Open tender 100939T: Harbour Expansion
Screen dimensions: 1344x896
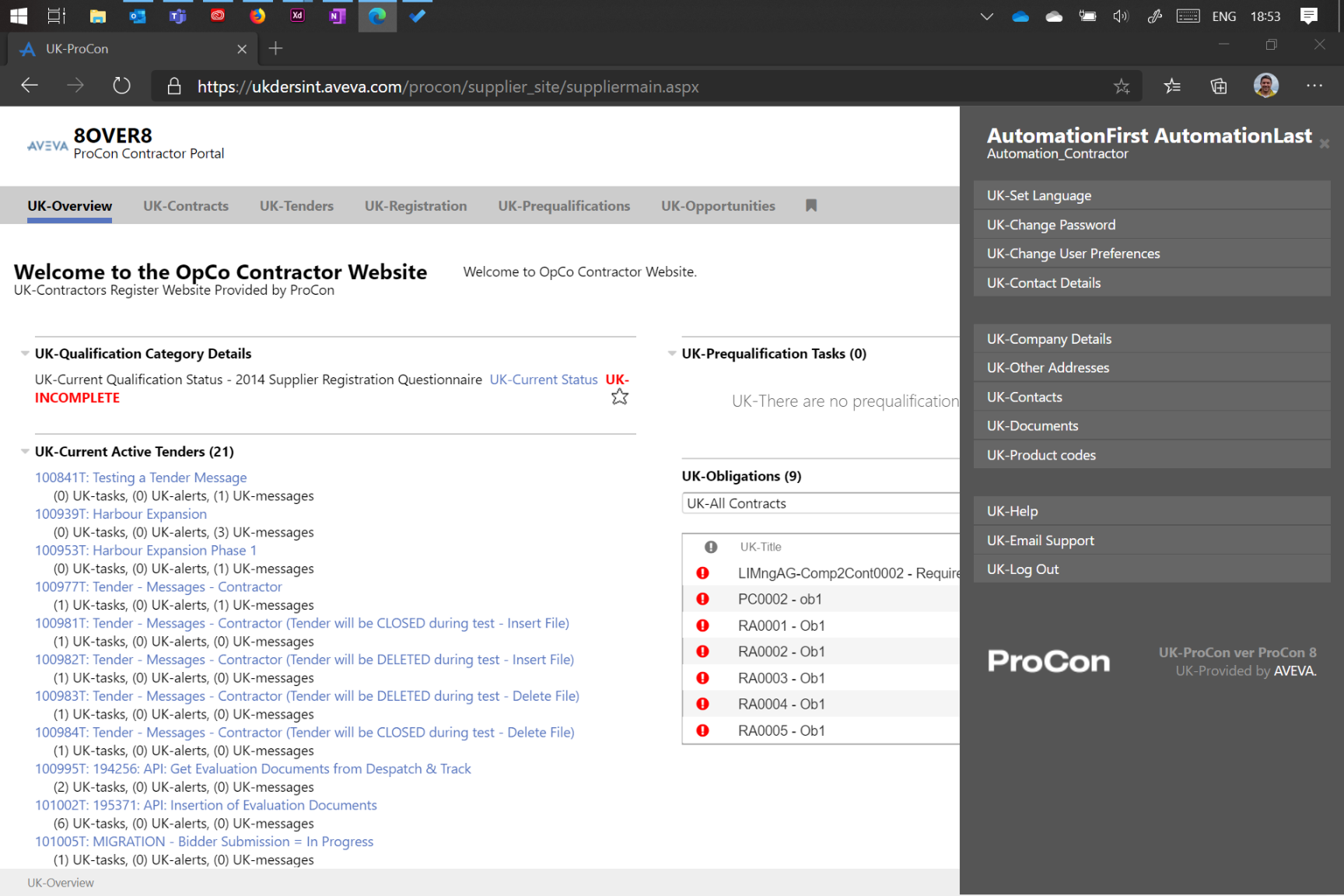point(121,514)
